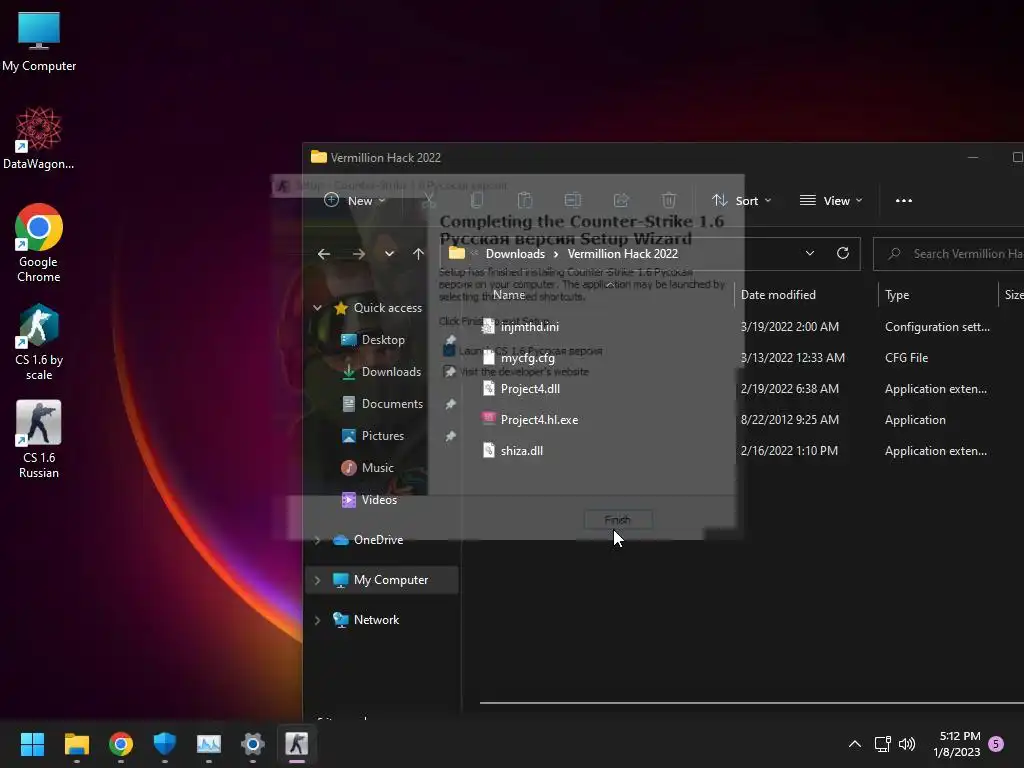Open the recent locations chevron
Screen dimensions: 1024x768
pos(389,254)
